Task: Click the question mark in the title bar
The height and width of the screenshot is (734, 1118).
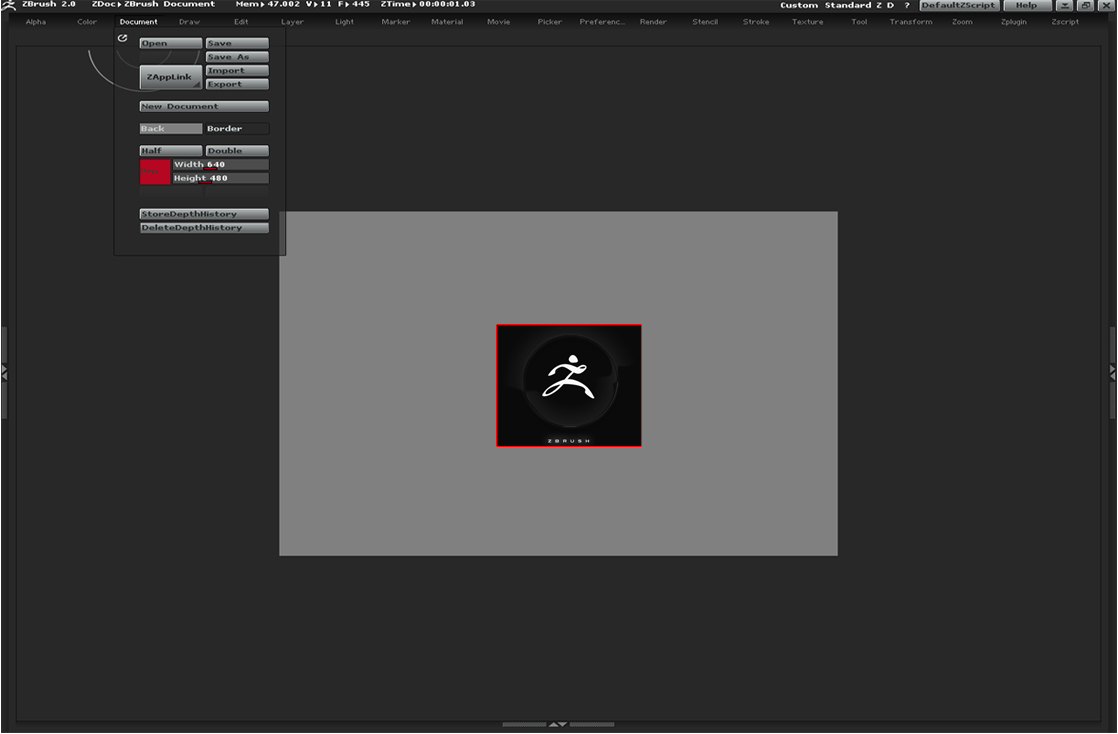Action: click(907, 5)
